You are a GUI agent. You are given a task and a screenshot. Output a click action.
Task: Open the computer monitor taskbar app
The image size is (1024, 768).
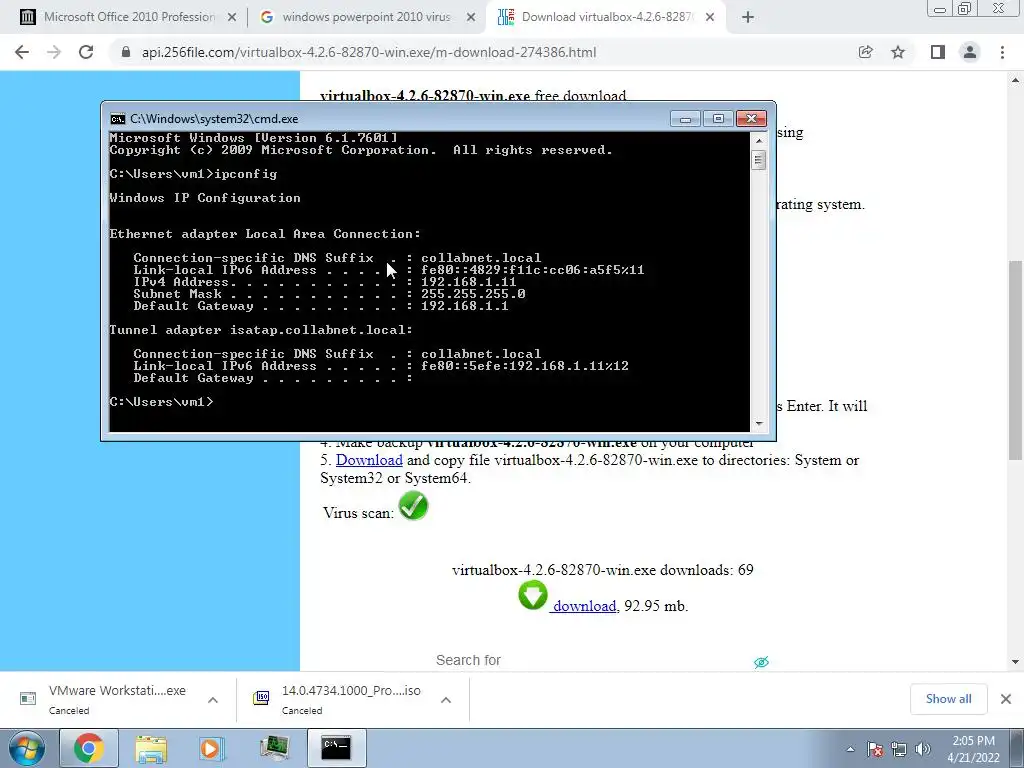point(274,748)
